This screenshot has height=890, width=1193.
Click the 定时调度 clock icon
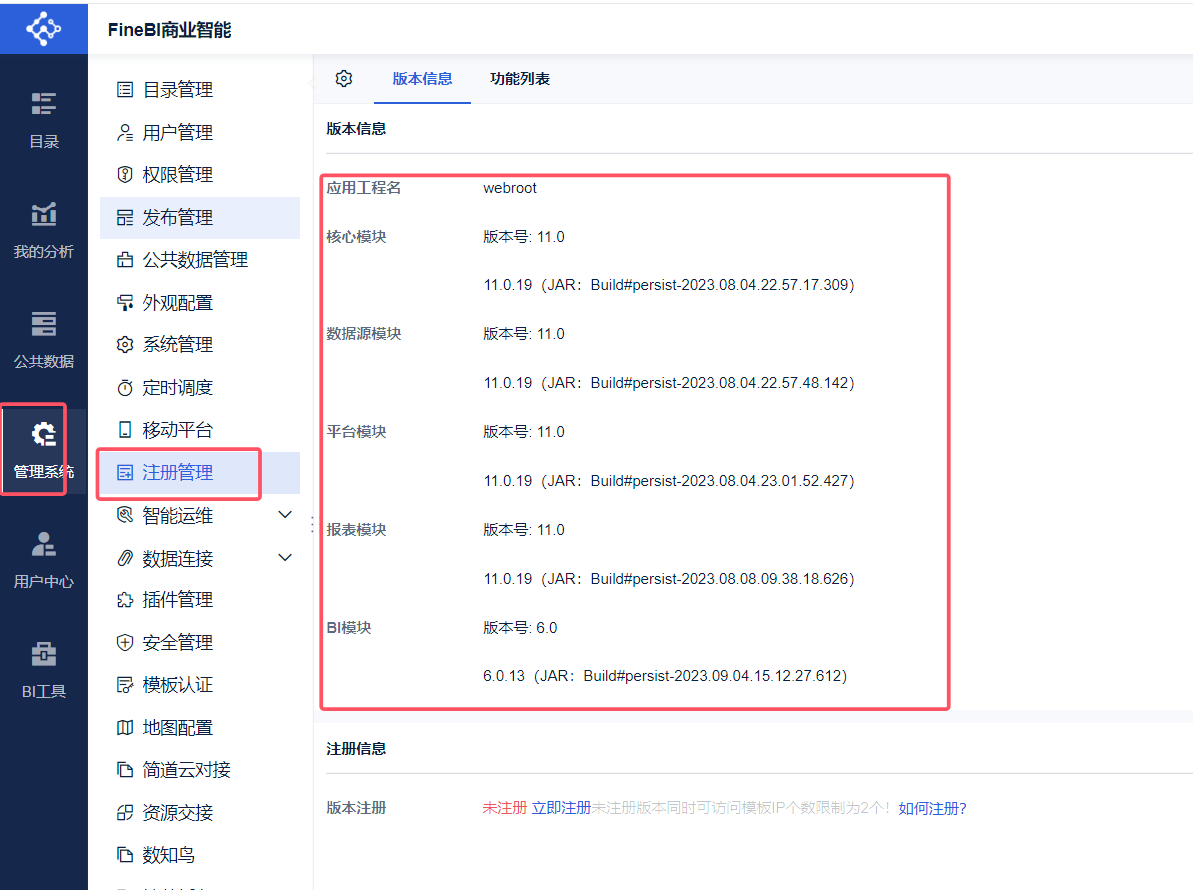pos(125,388)
